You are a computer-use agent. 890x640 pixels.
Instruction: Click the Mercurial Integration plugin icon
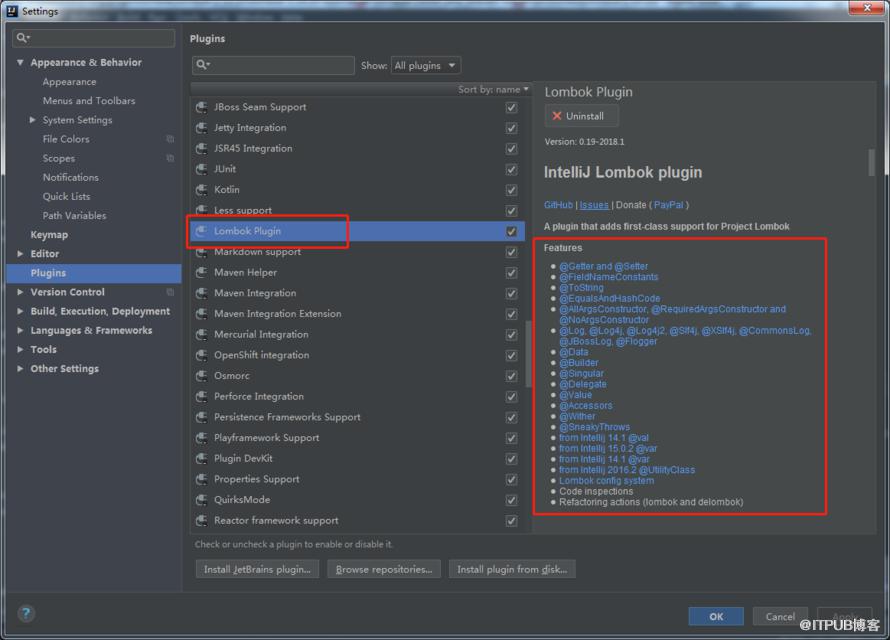point(201,334)
